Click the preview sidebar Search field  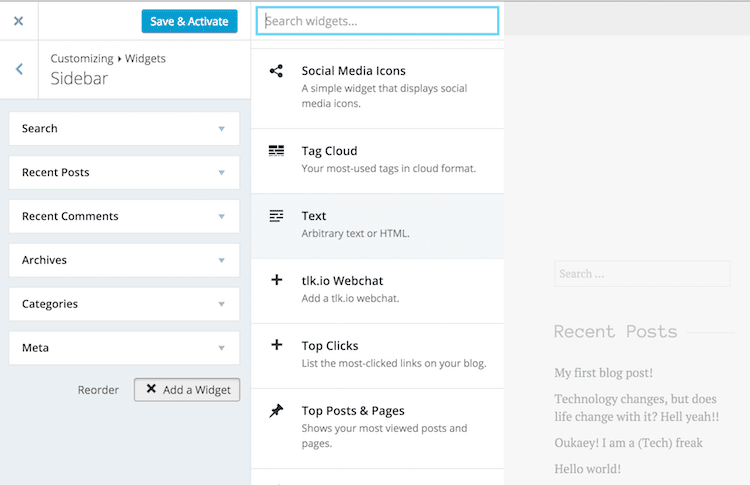642,274
